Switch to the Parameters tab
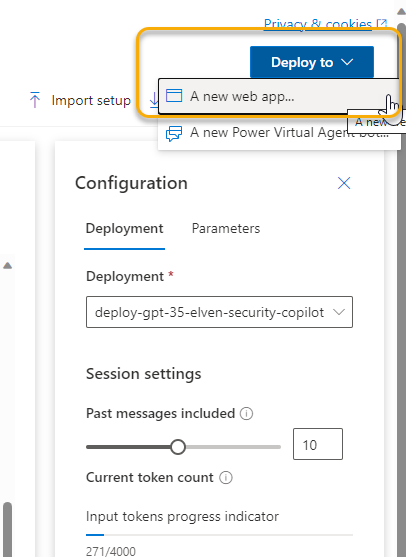 [226, 228]
